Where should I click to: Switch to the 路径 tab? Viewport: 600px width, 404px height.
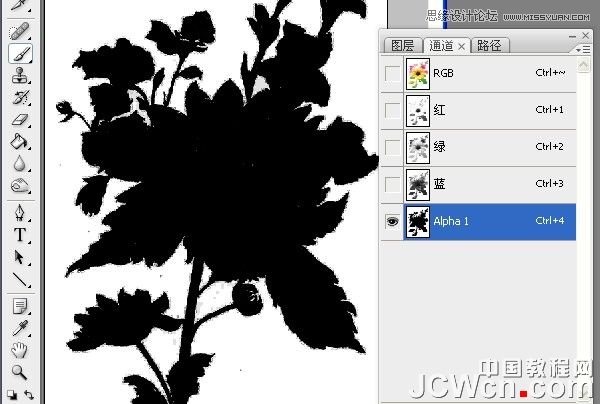(490, 46)
